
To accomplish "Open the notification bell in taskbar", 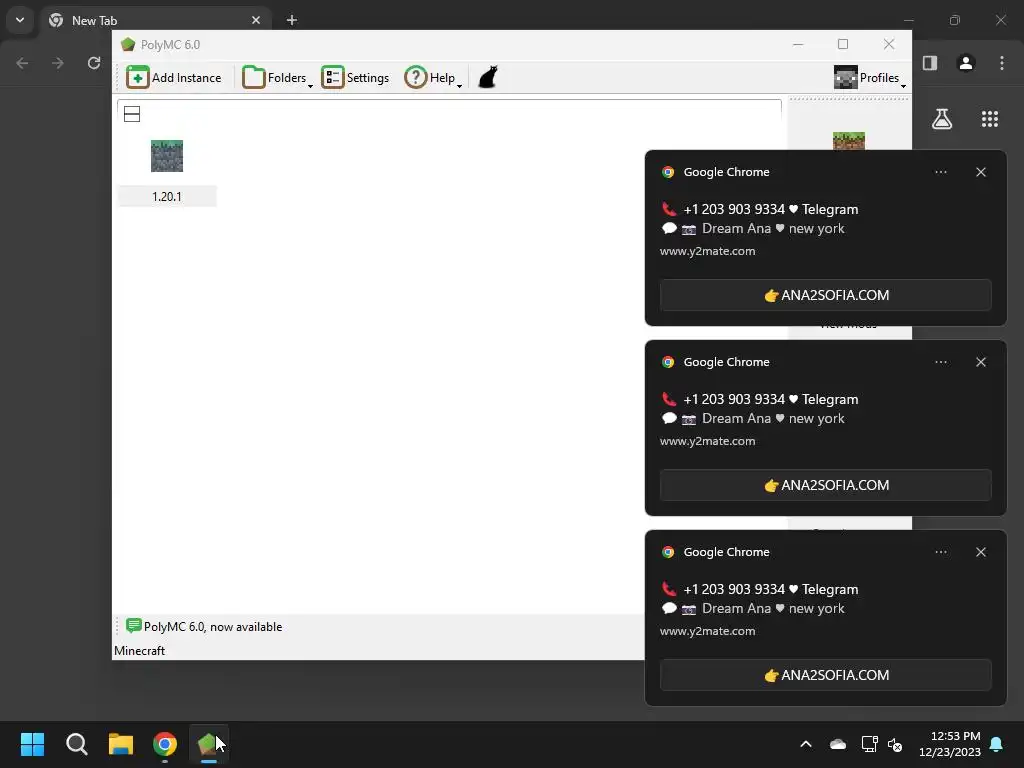I will (997, 744).
